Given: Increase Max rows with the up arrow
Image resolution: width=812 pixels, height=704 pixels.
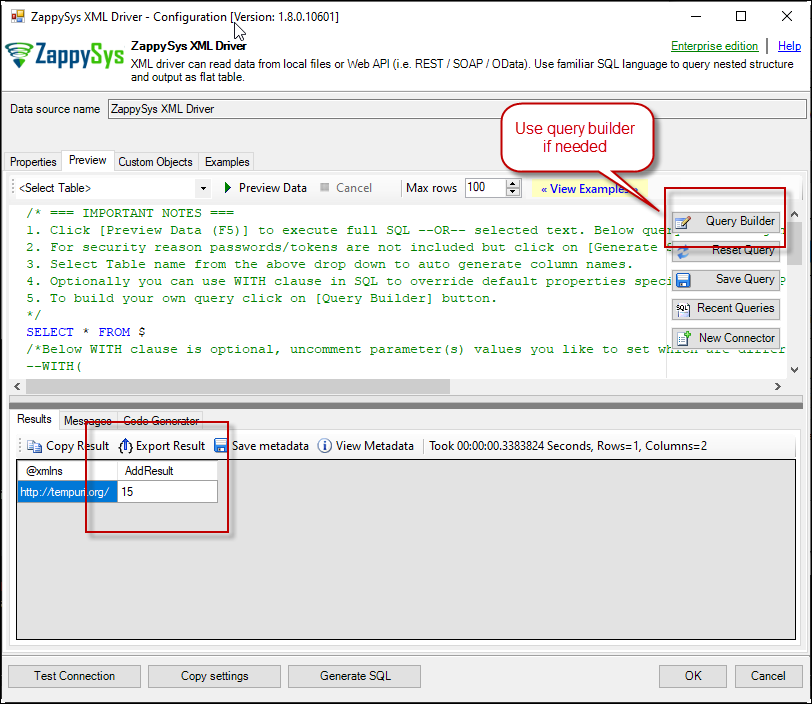Looking at the screenshot, I should pyautogui.click(x=513, y=183).
